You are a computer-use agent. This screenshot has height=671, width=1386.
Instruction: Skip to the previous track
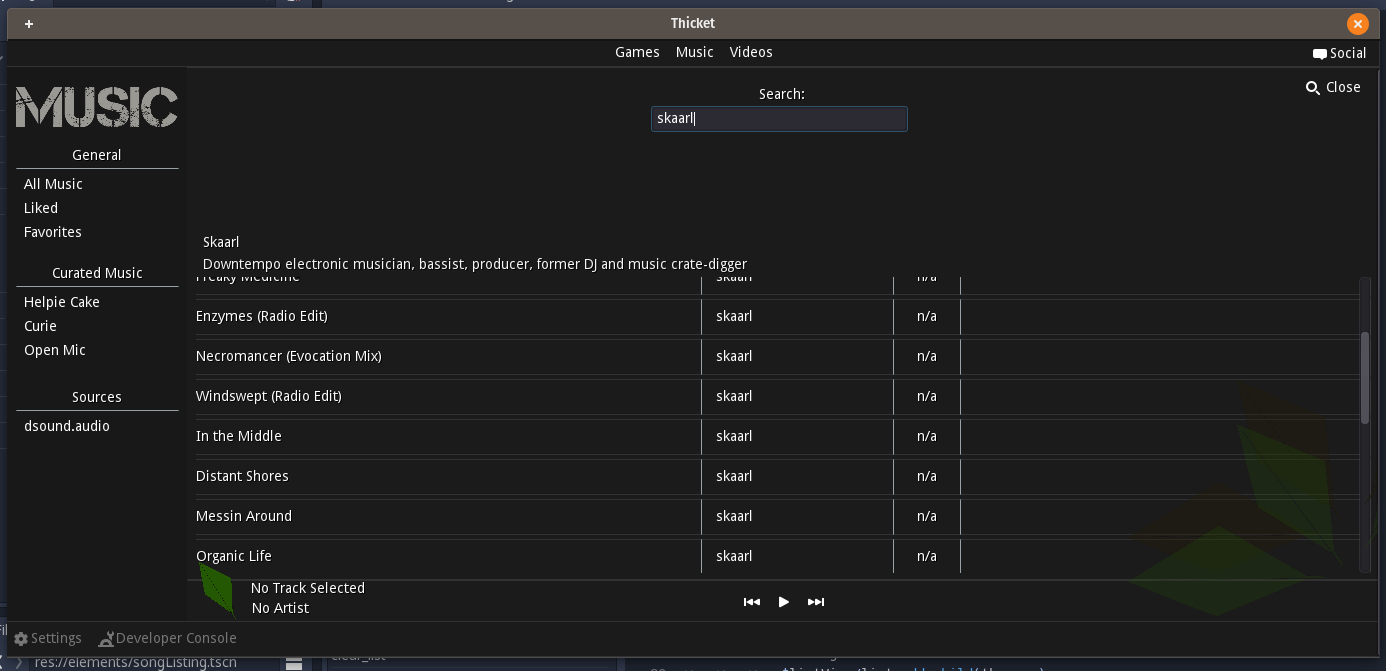[752, 602]
